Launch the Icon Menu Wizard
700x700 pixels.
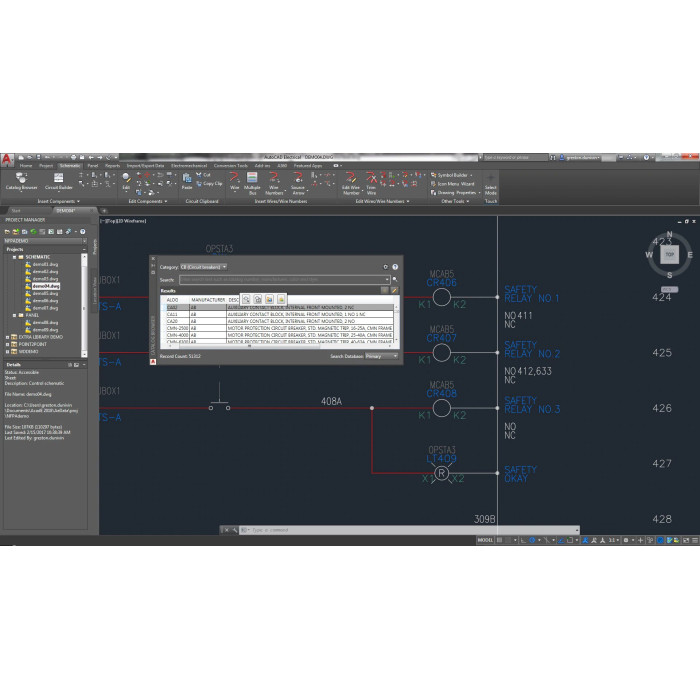click(452, 184)
